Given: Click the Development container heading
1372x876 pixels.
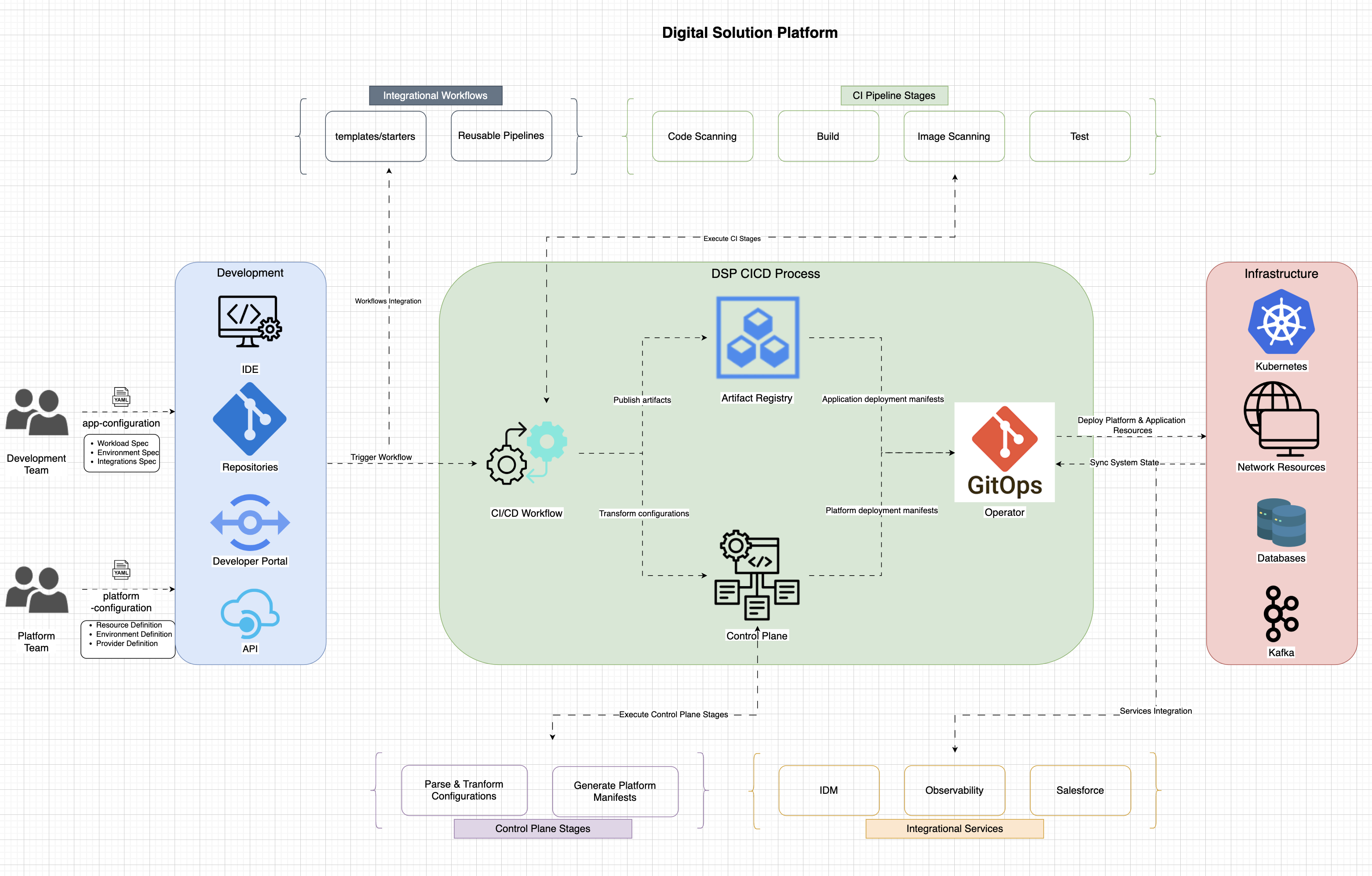Looking at the screenshot, I should click(x=250, y=273).
